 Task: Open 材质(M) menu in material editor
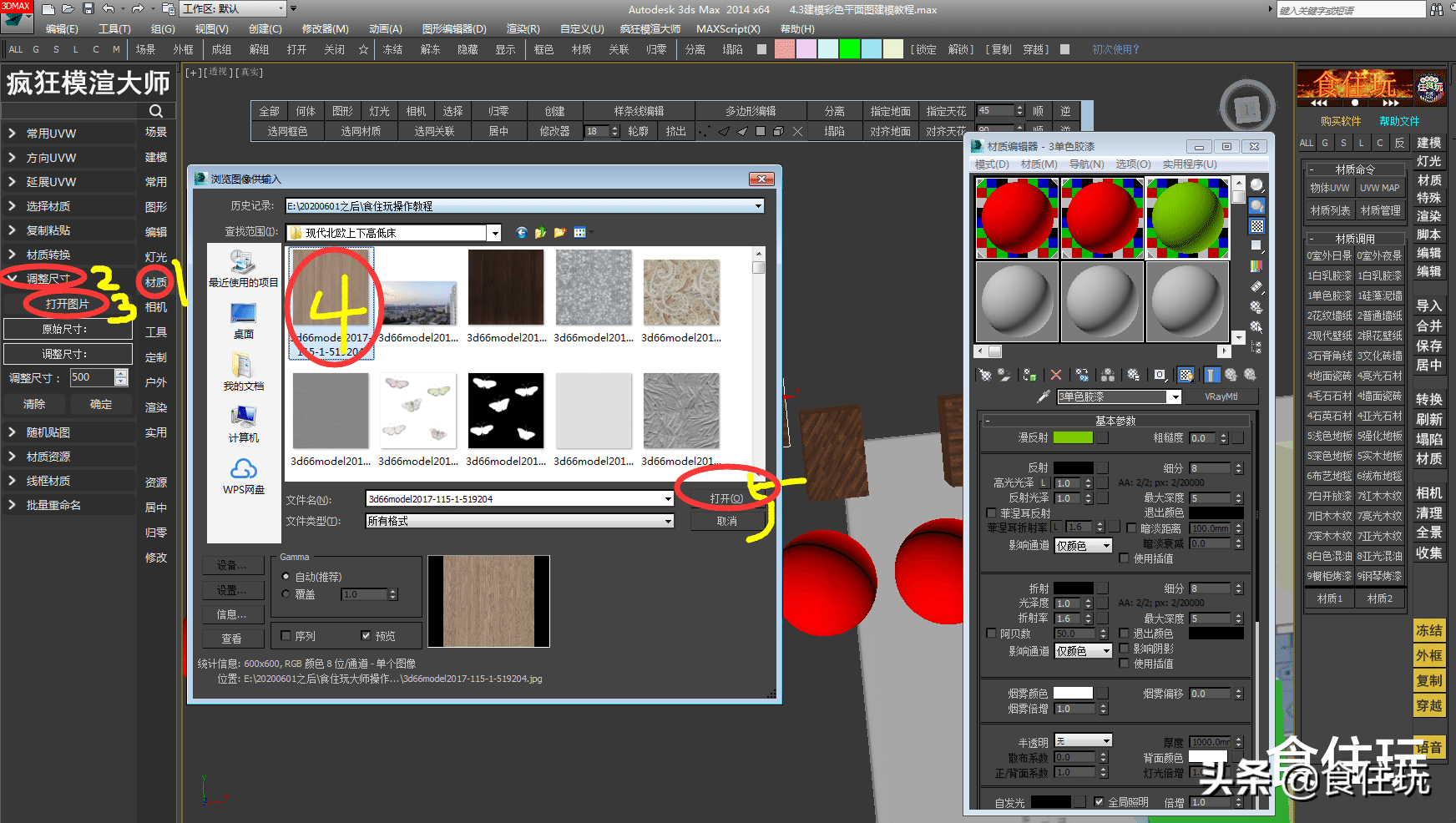(1039, 164)
